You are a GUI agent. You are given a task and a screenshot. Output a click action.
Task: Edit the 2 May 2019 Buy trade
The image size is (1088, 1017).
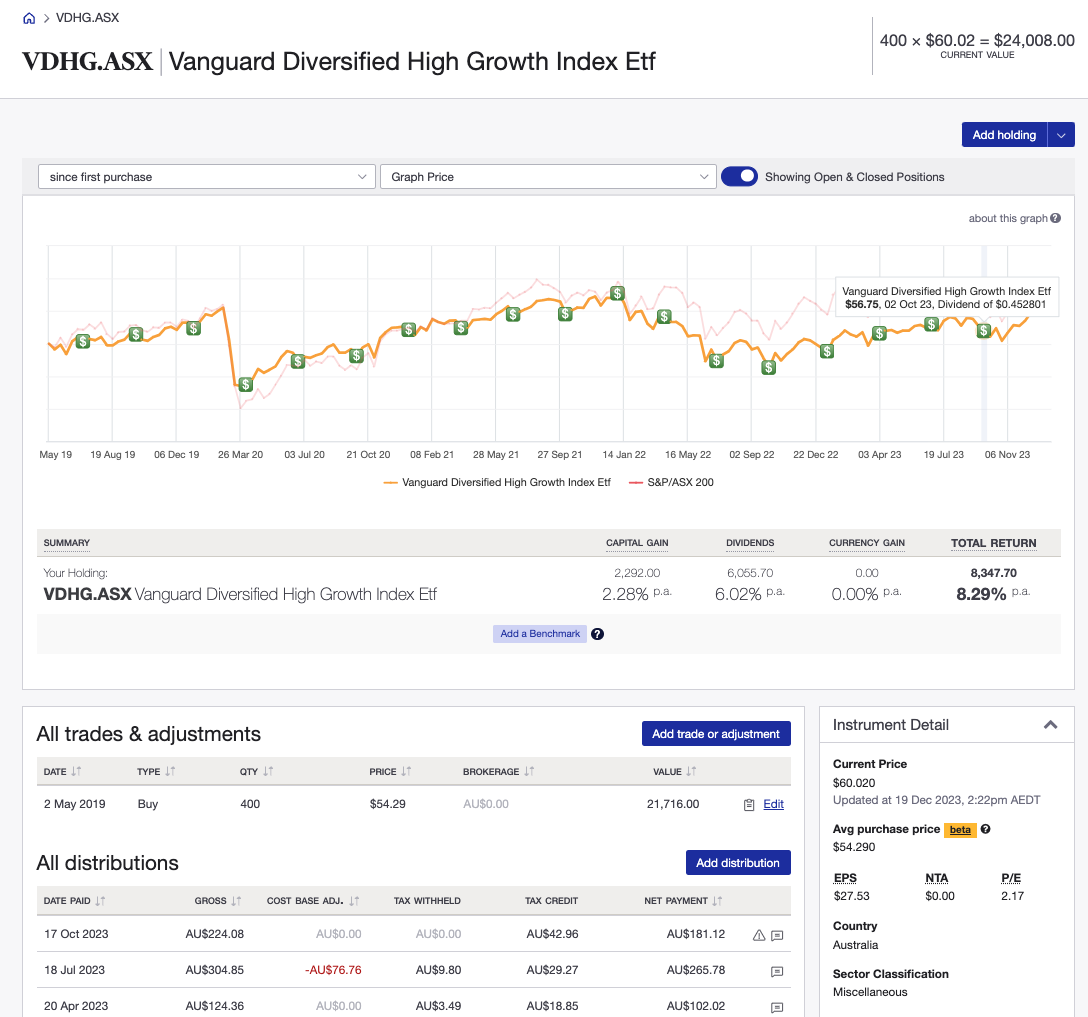pyautogui.click(x=775, y=803)
